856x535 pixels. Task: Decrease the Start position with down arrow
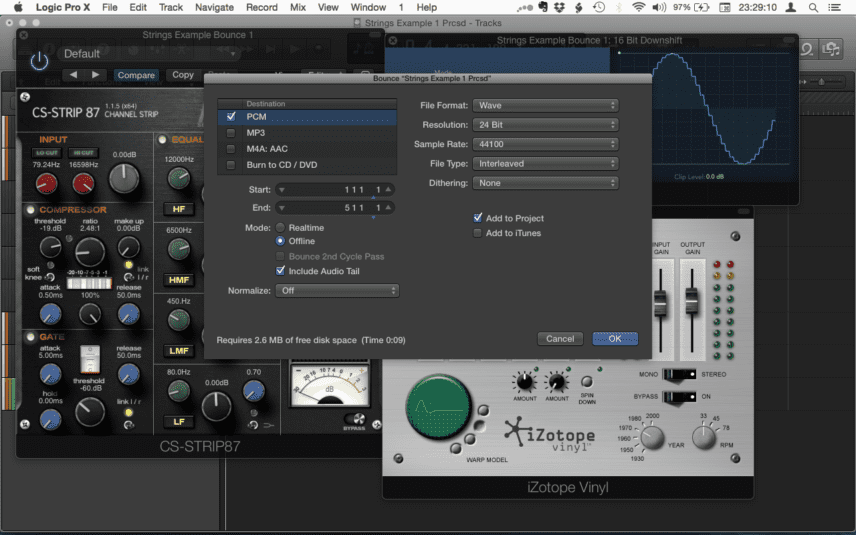point(282,190)
